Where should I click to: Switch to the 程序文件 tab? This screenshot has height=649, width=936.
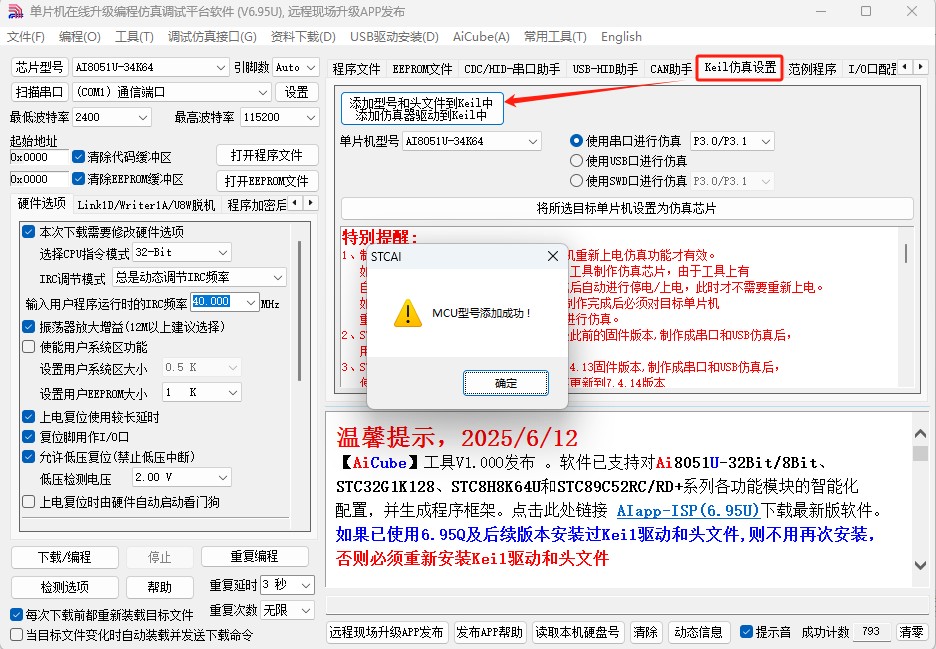pos(356,69)
